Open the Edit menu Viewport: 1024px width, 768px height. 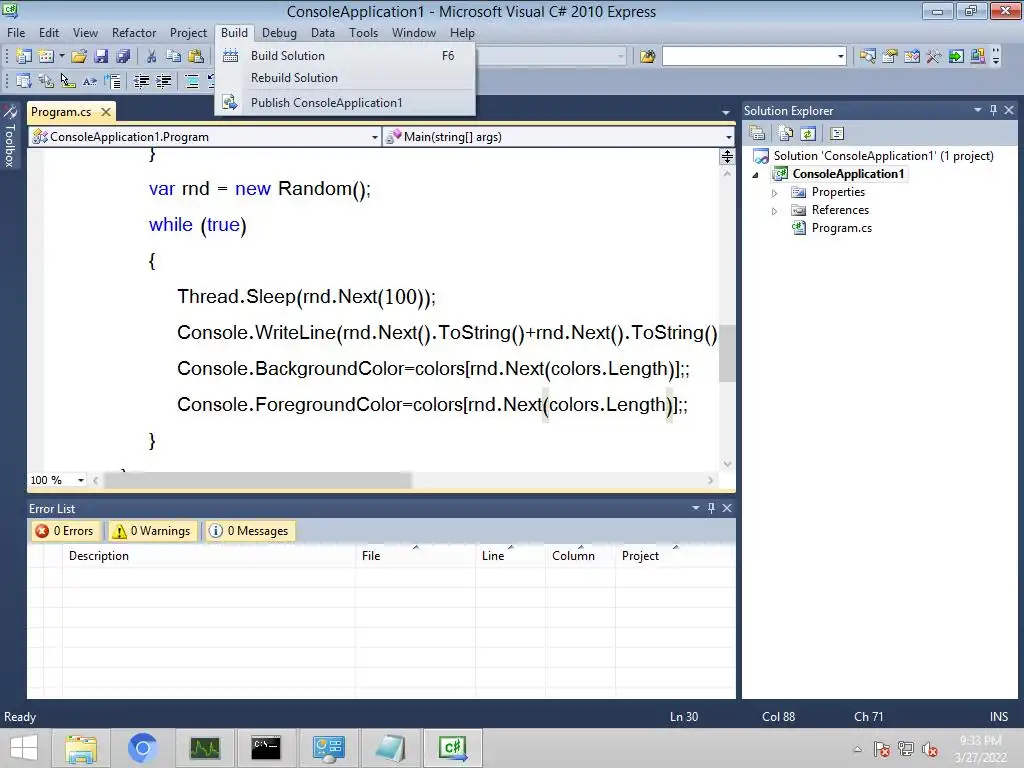pyautogui.click(x=49, y=33)
